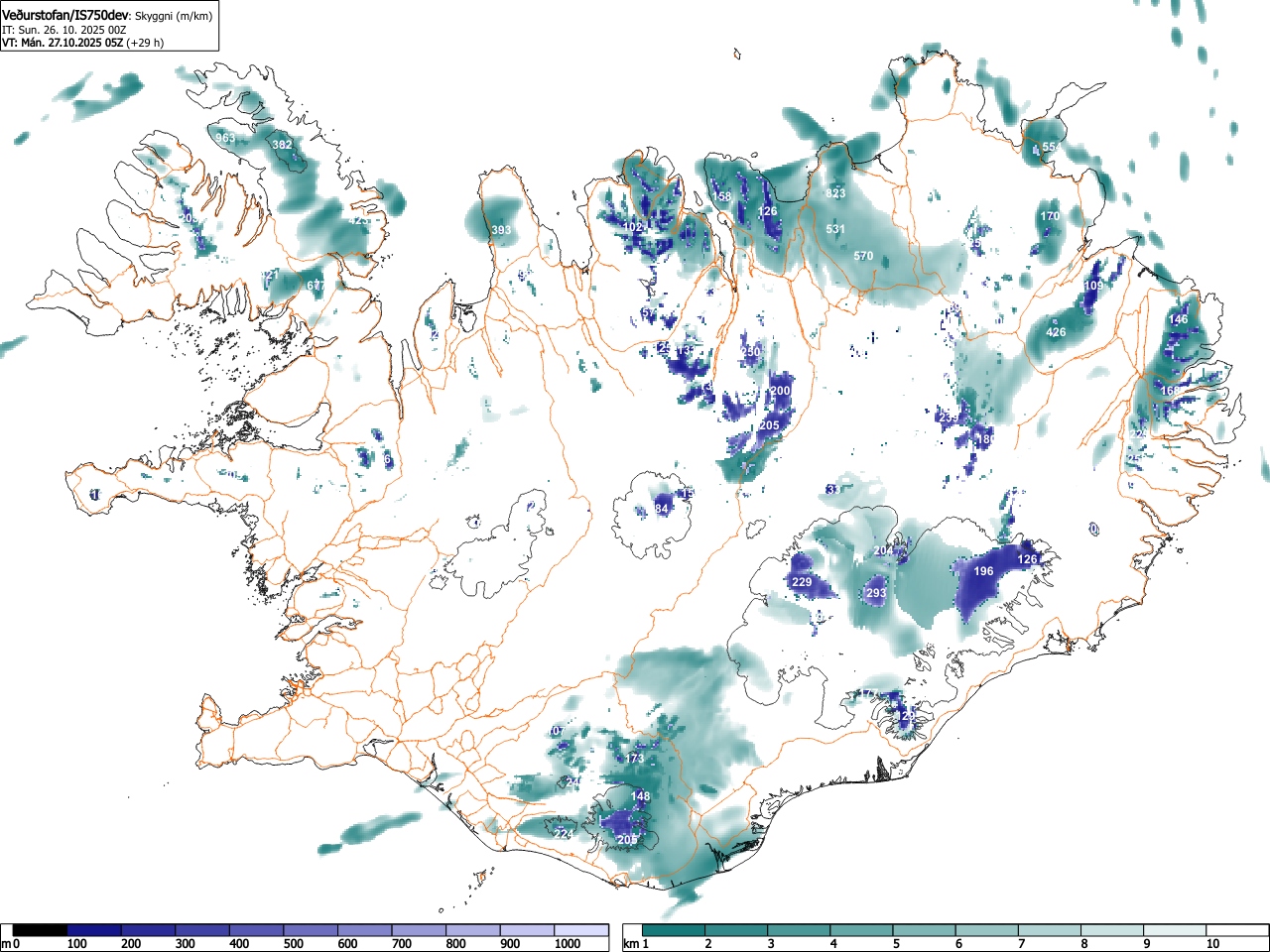This screenshot has width=1270, height=952.
Task: Click the '1000' label on the metre legend
Action: pos(568,944)
